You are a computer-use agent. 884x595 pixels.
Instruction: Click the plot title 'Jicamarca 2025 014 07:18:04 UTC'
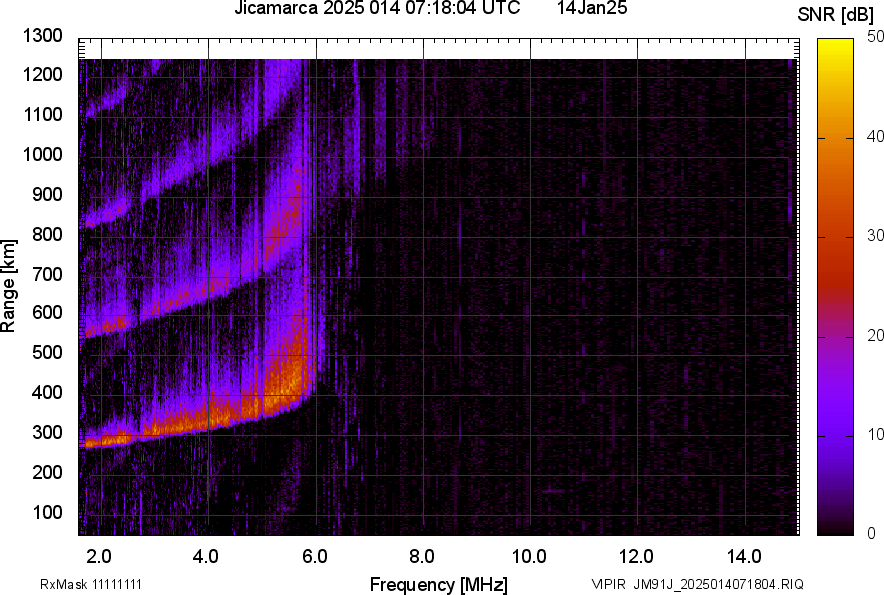[x=377, y=8]
